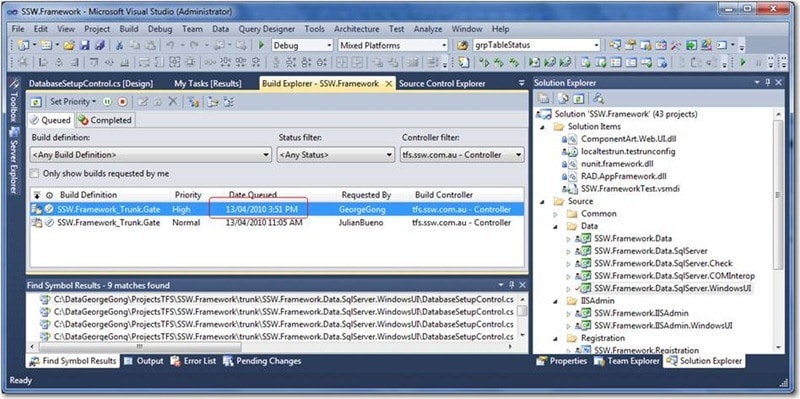800x399 pixels.
Task: Open the Build definition dropdown
Action: (x=151, y=155)
